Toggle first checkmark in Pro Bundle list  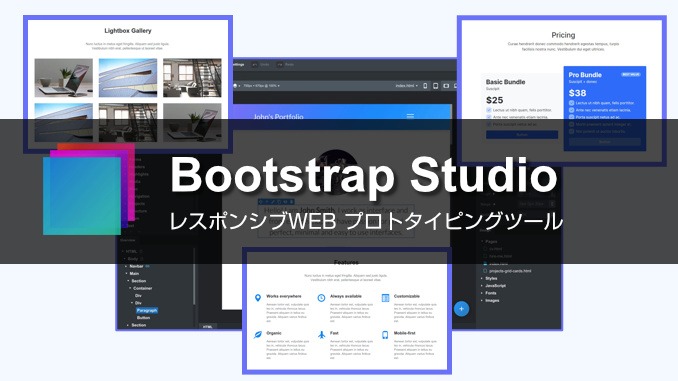point(572,103)
